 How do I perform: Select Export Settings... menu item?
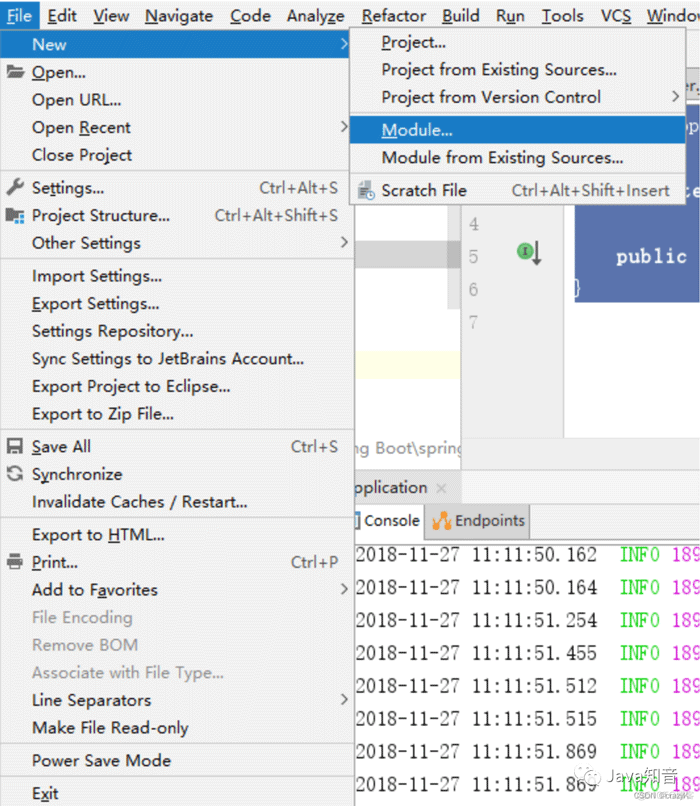(x=177, y=304)
